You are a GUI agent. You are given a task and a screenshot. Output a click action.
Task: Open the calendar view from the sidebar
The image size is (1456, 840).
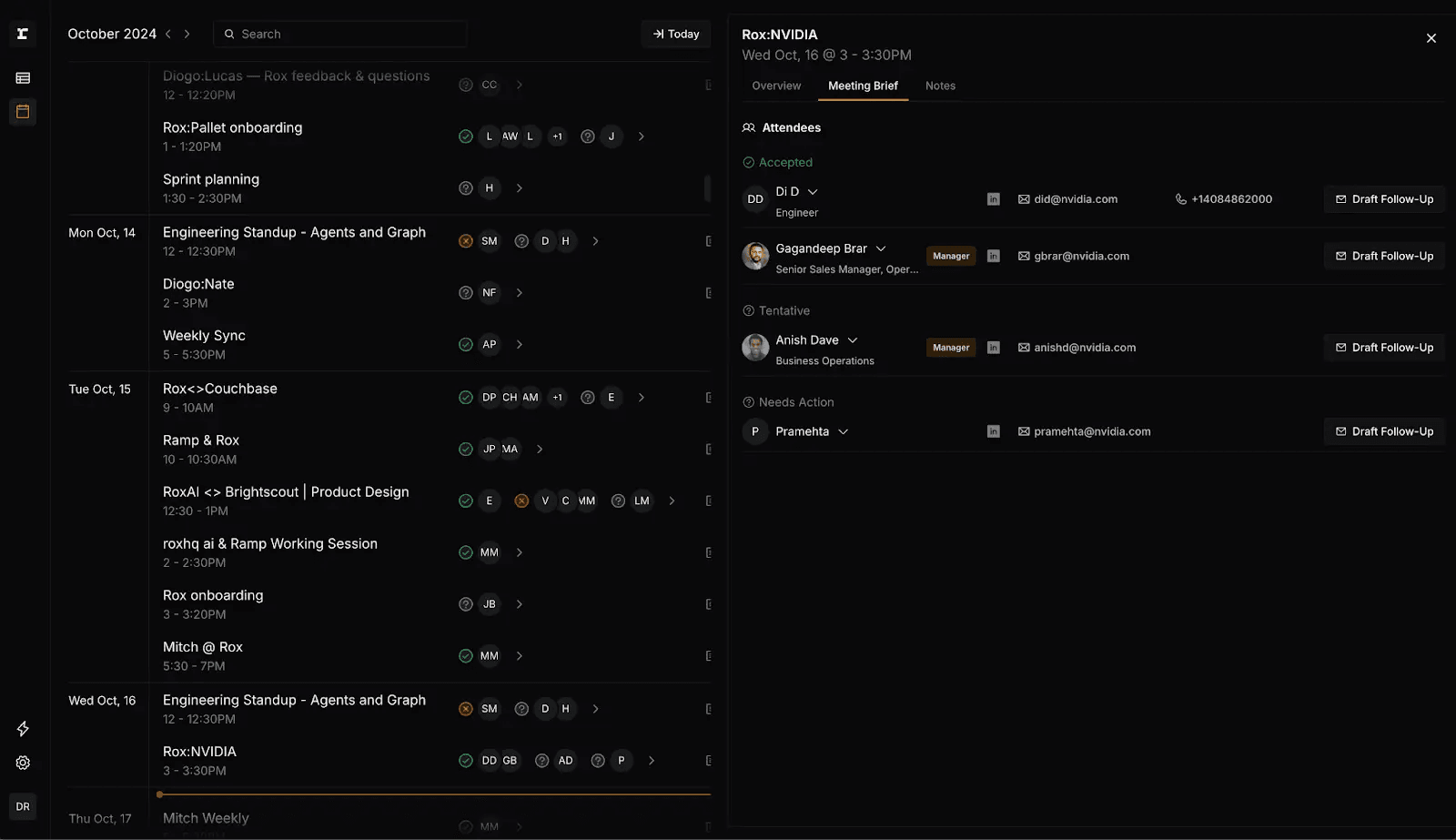[x=22, y=111]
